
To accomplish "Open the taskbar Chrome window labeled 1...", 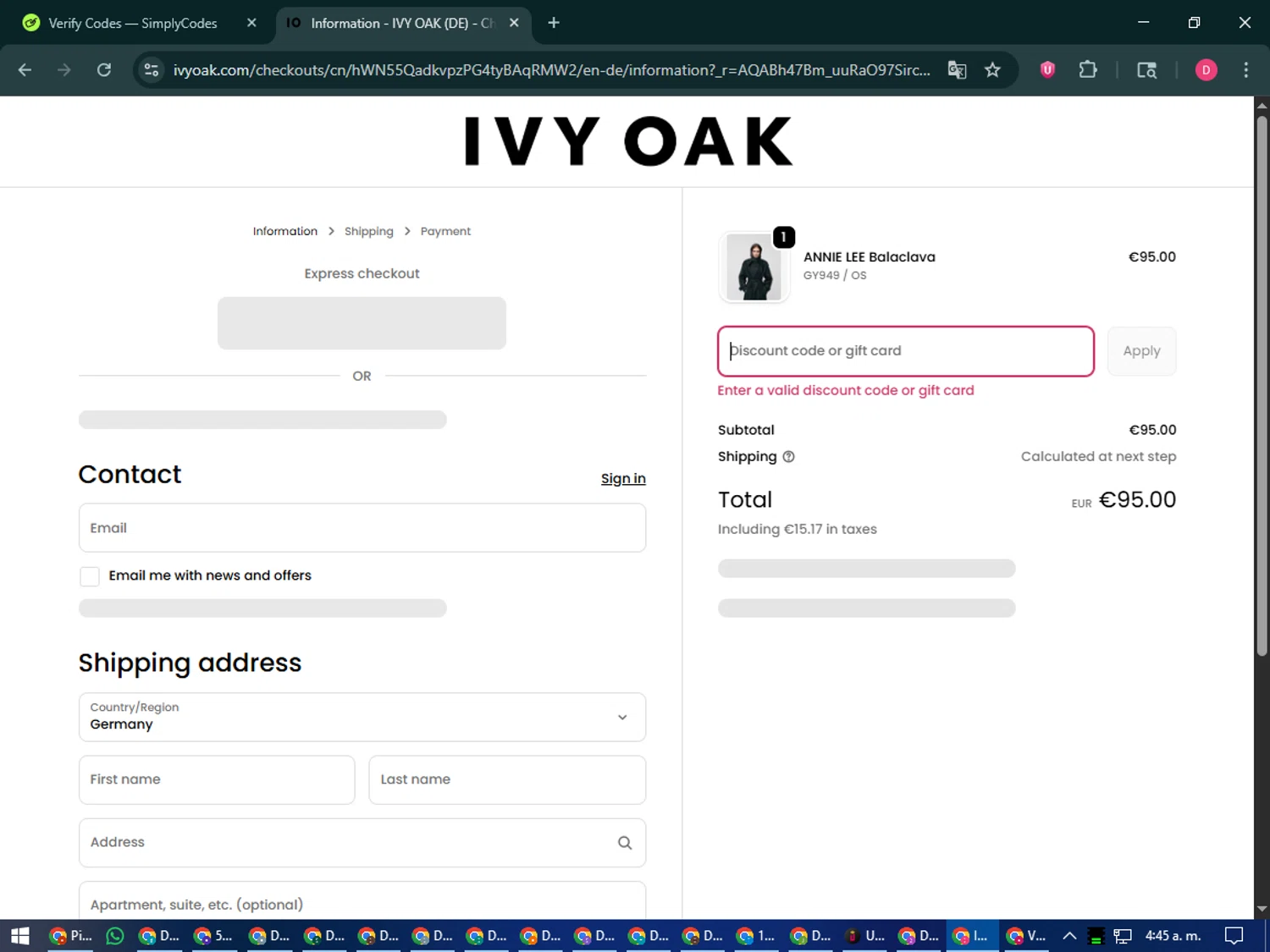I will (x=756, y=936).
